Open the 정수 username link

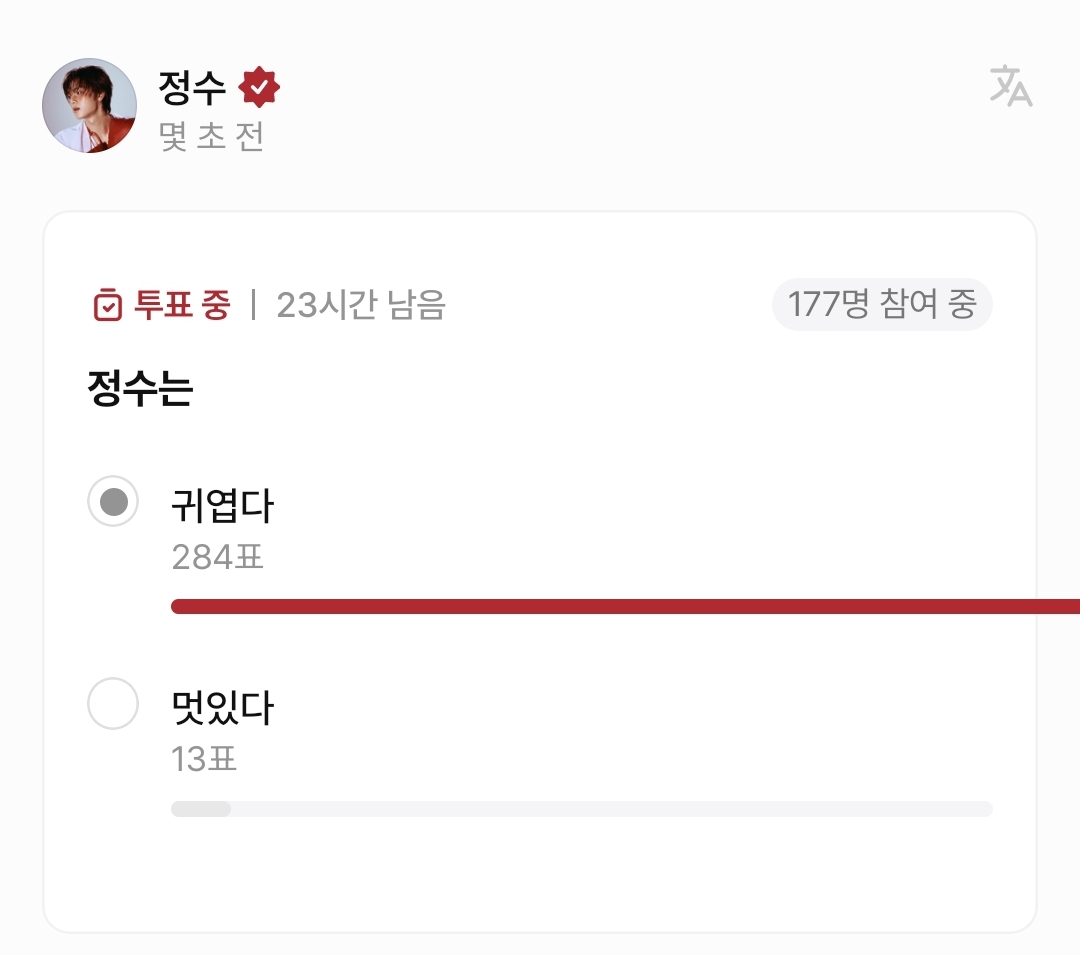coord(192,88)
